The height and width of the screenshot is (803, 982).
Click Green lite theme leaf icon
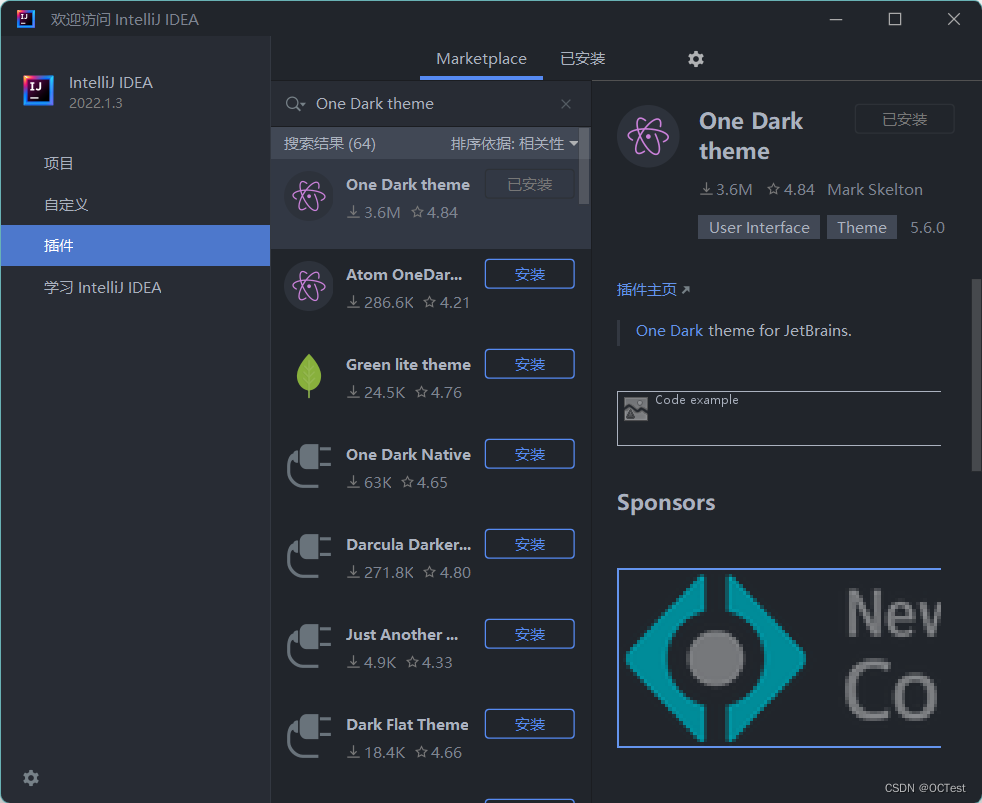click(x=309, y=376)
